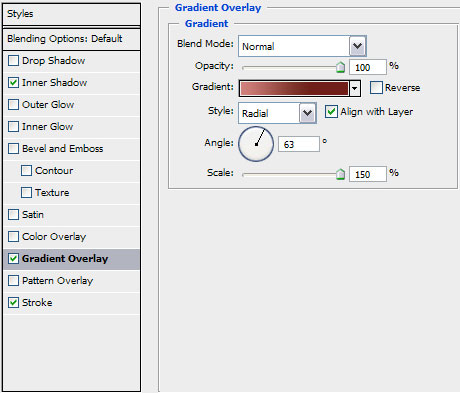The width and height of the screenshot is (460, 393).
Task: Click the Angle dial control
Action: (x=256, y=144)
